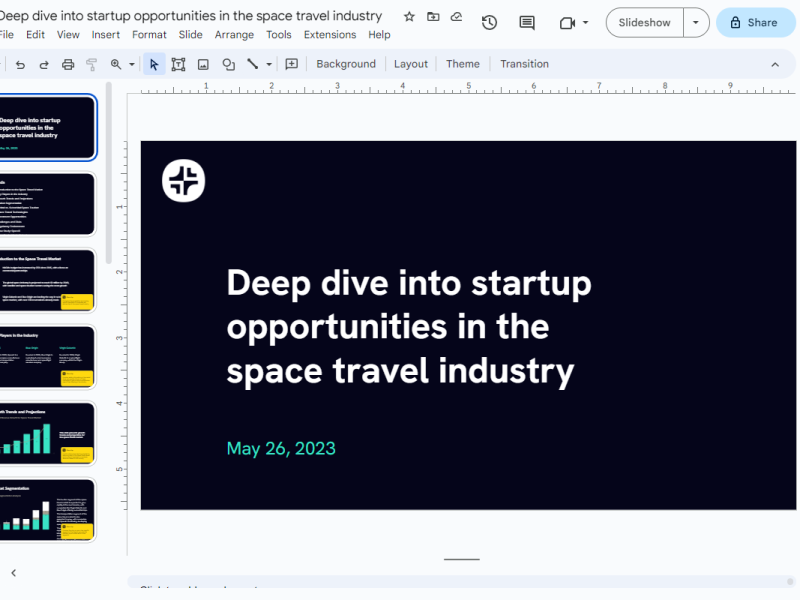Select the Text box tool

[178, 64]
